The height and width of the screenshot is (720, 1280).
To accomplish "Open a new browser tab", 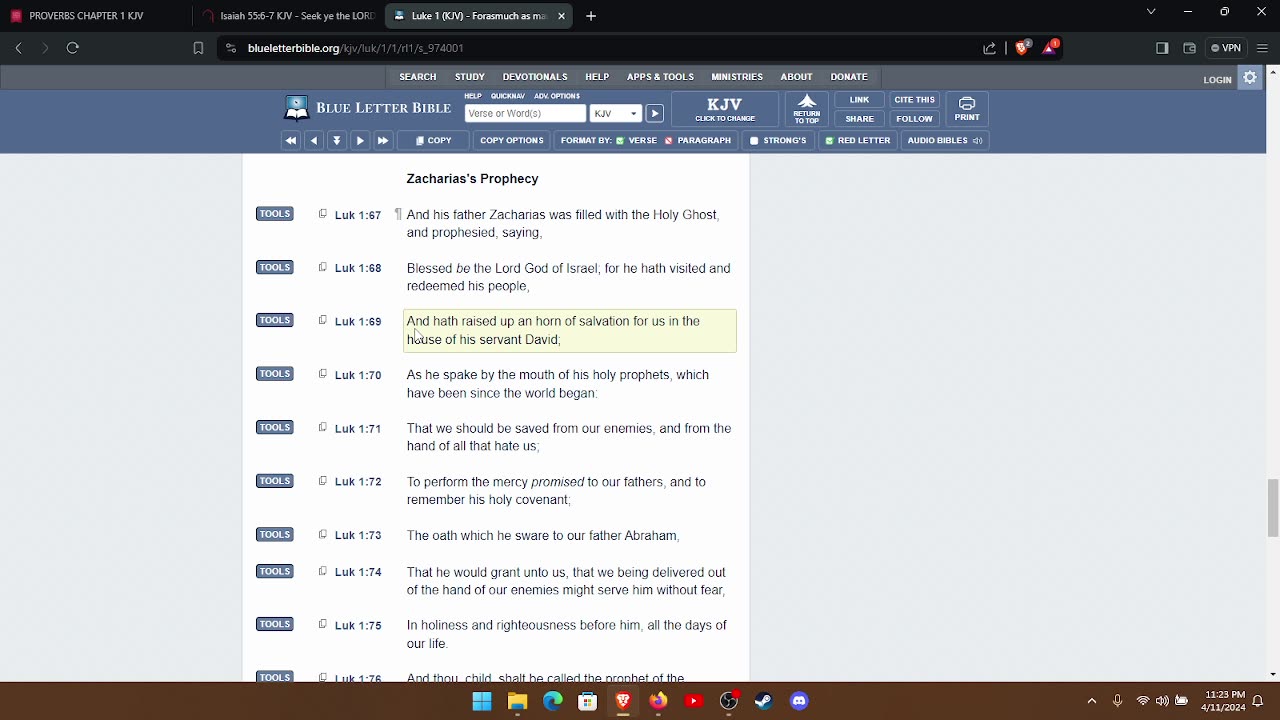I will 591,16.
